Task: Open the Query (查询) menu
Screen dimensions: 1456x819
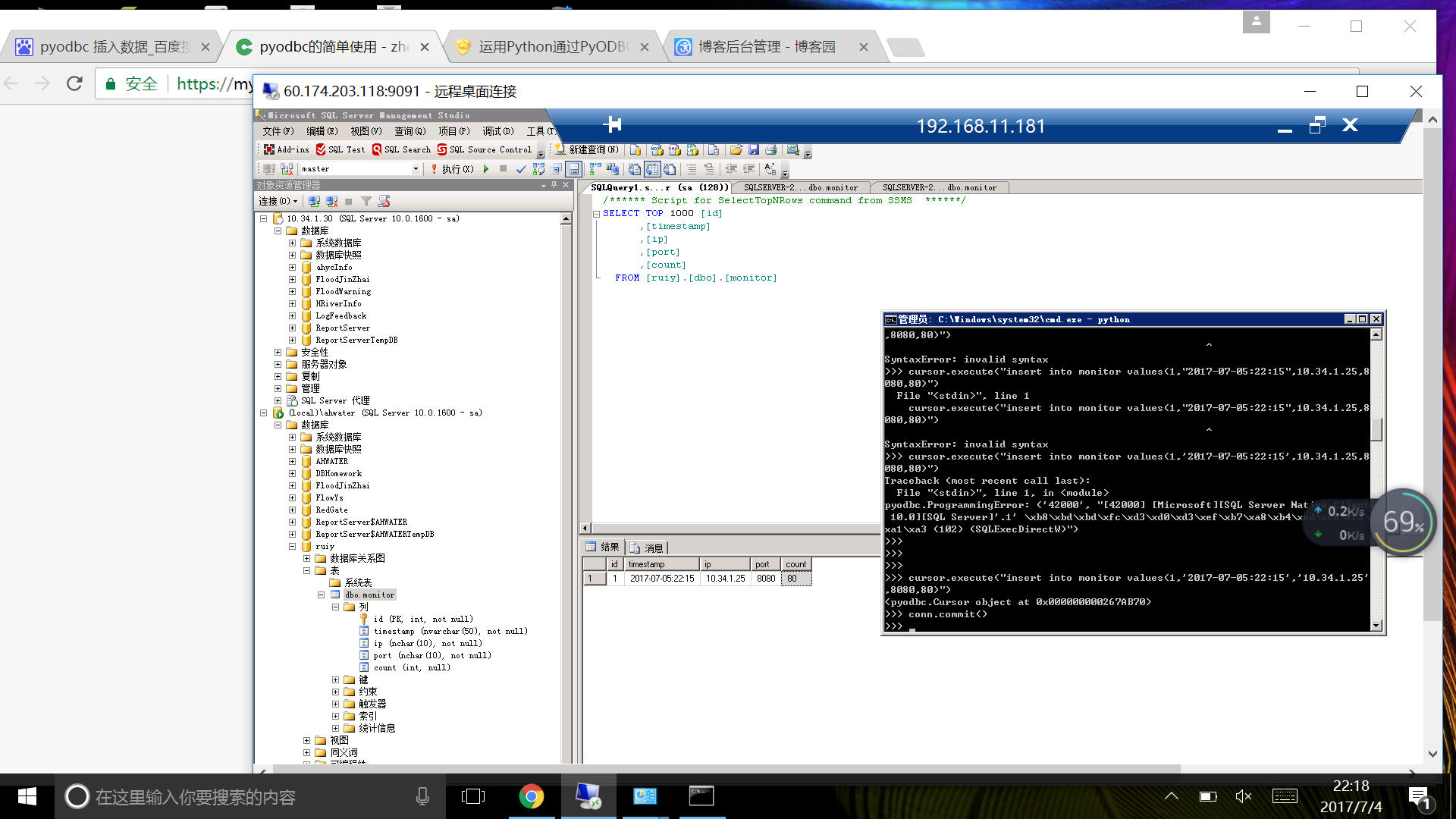Action: tap(409, 131)
